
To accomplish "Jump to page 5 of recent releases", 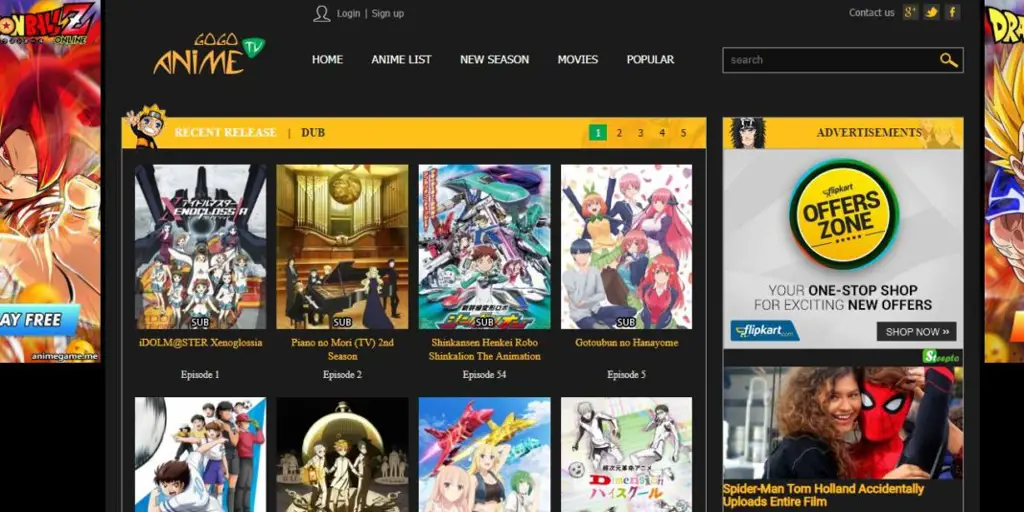I will tap(683, 133).
